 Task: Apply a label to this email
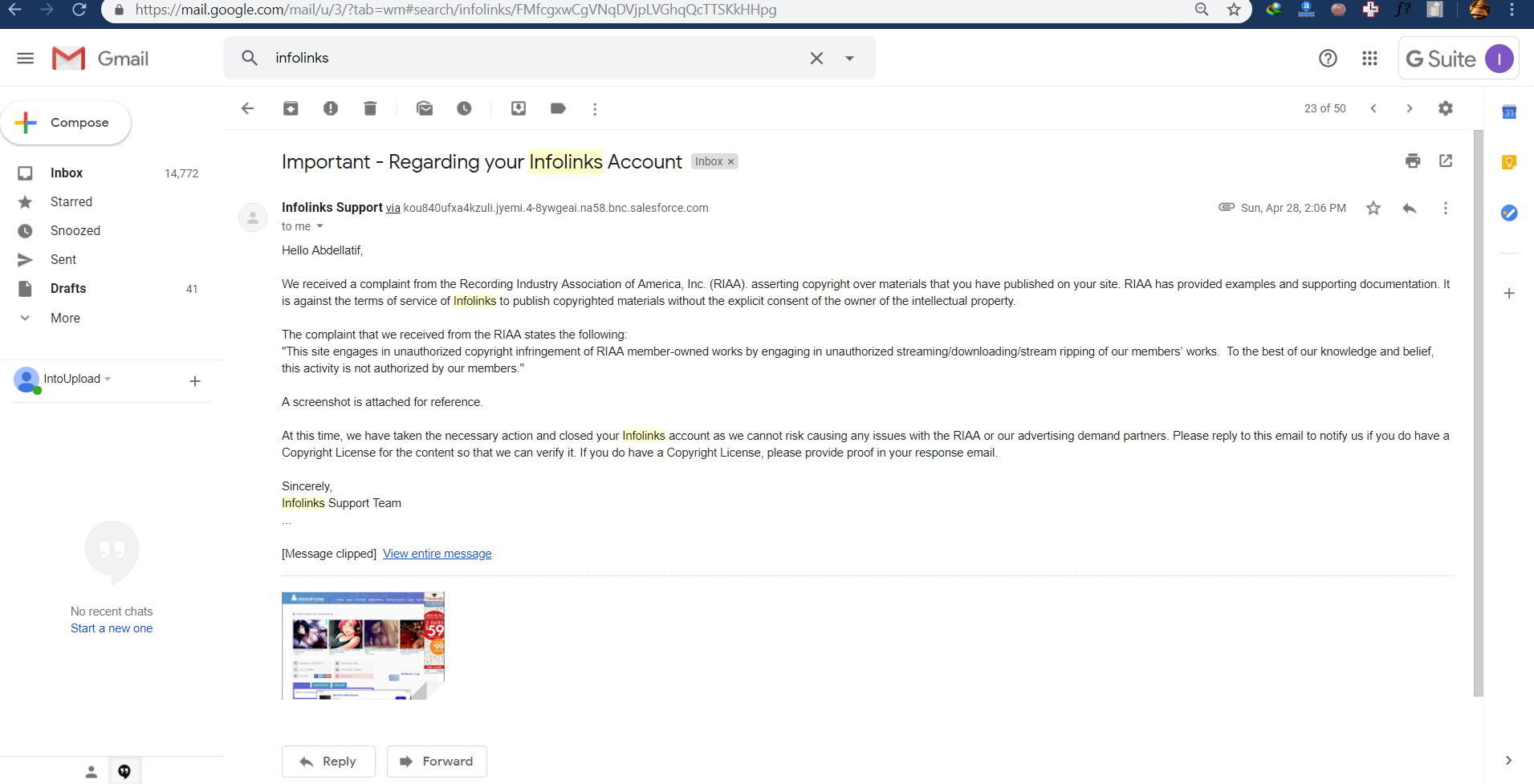pyautogui.click(x=558, y=108)
